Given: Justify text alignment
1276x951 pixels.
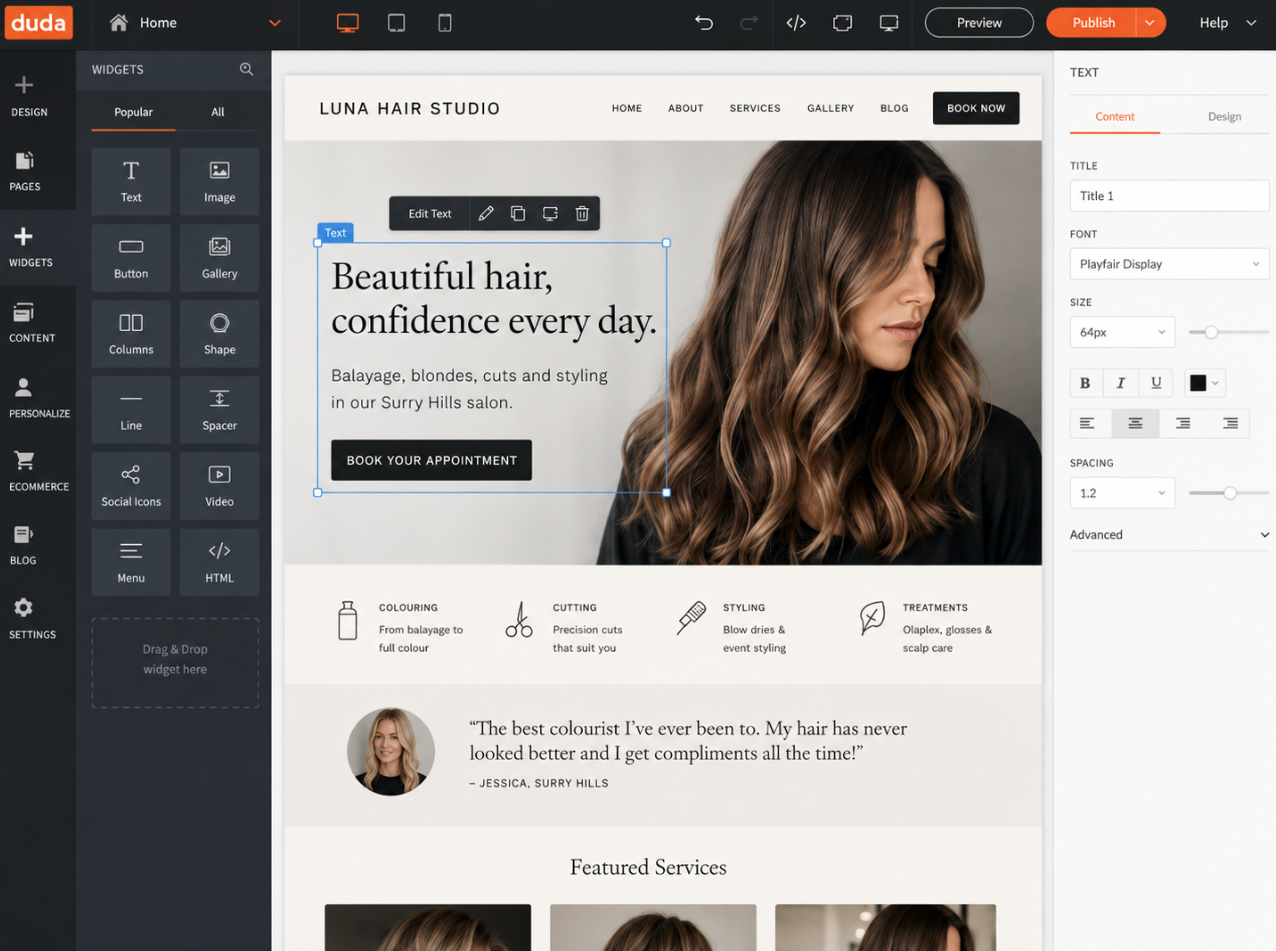Looking at the screenshot, I should click(x=1230, y=423).
